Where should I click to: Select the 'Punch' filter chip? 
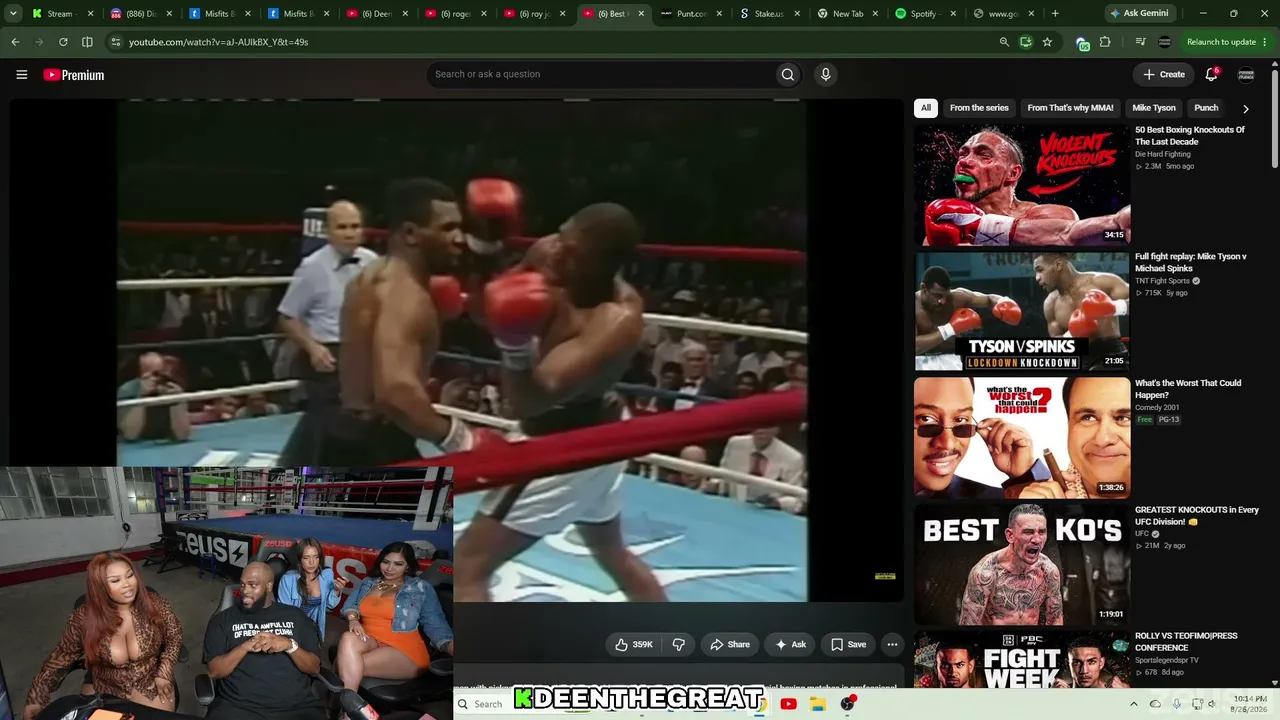(1206, 108)
